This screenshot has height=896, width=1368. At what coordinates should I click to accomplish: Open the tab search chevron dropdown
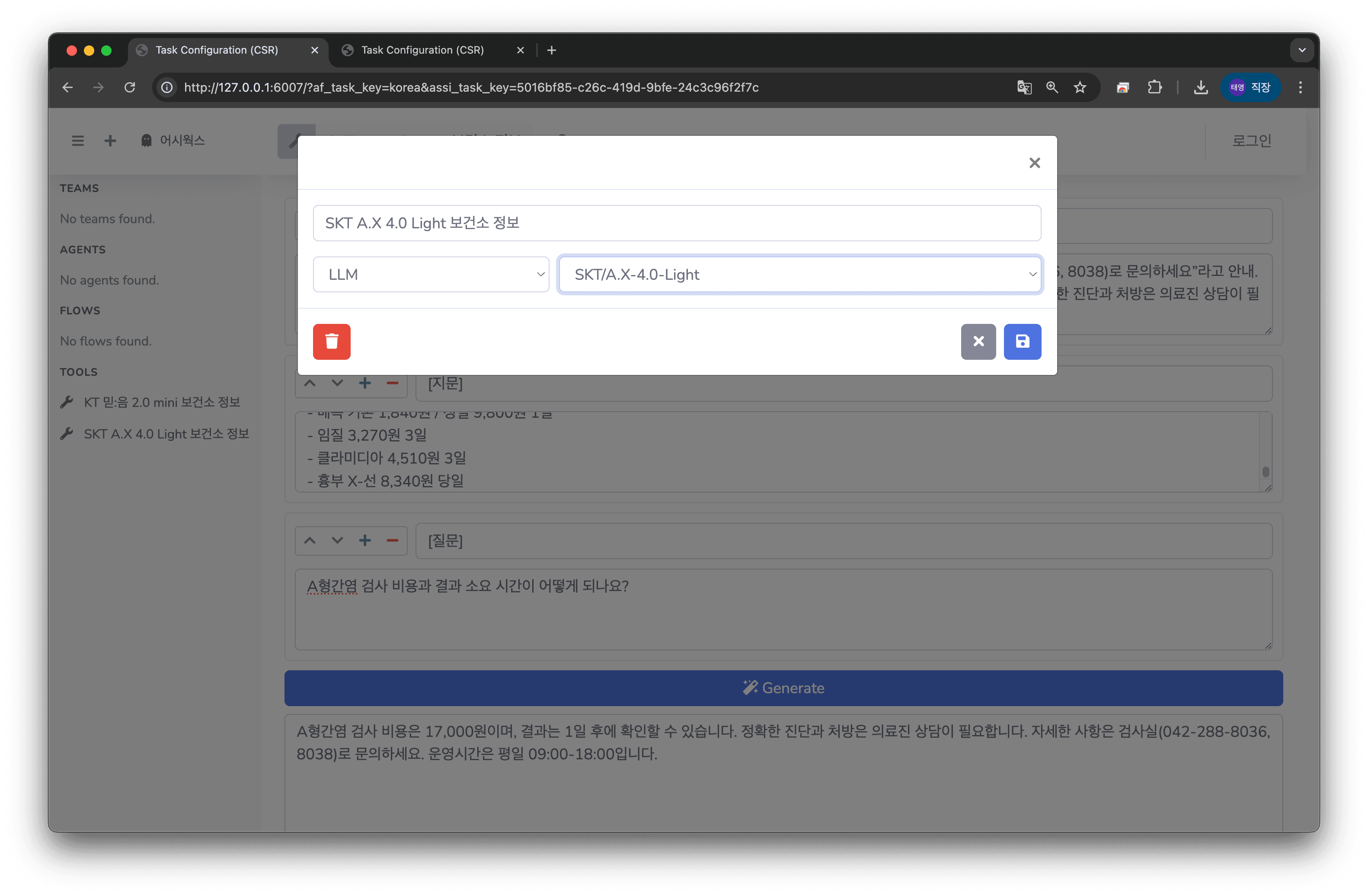(1302, 50)
